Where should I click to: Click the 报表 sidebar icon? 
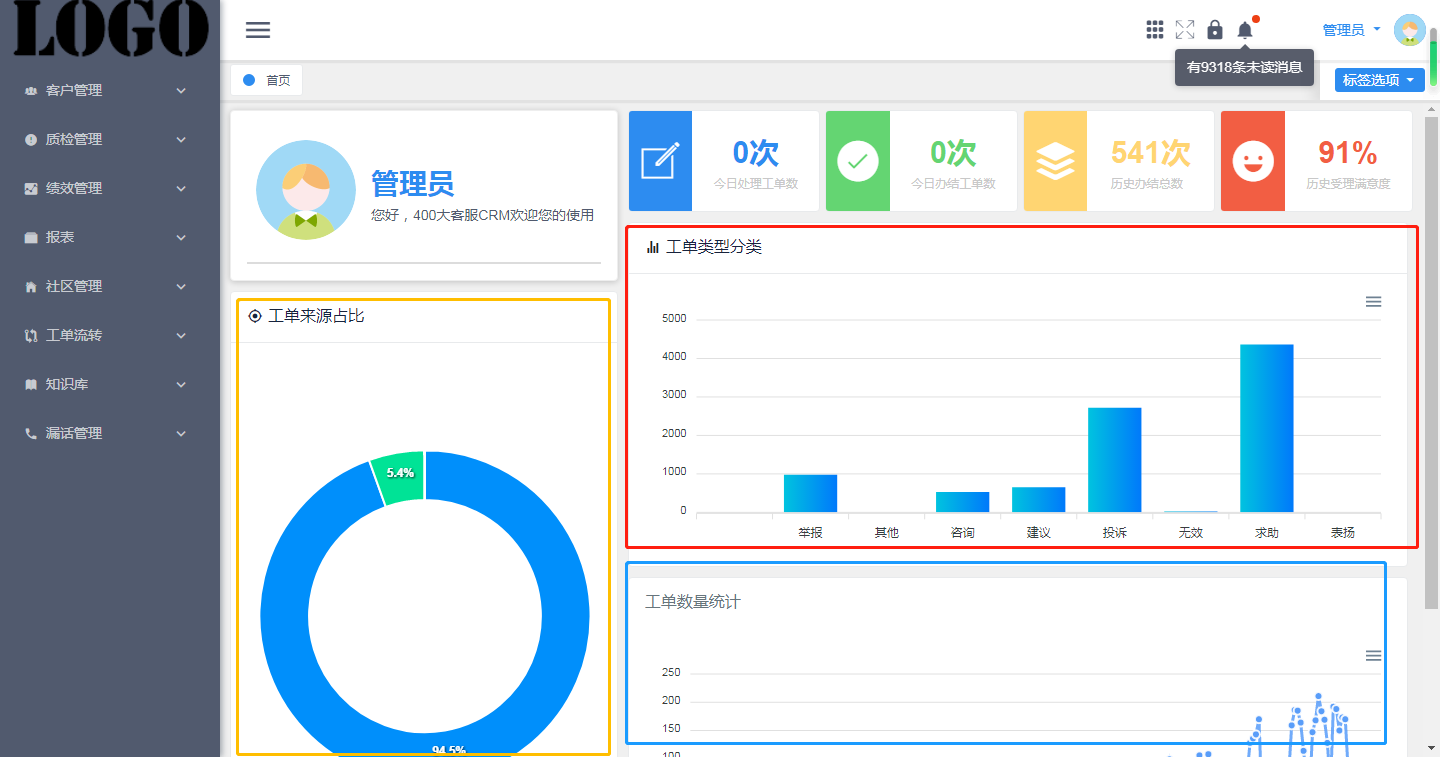31,237
